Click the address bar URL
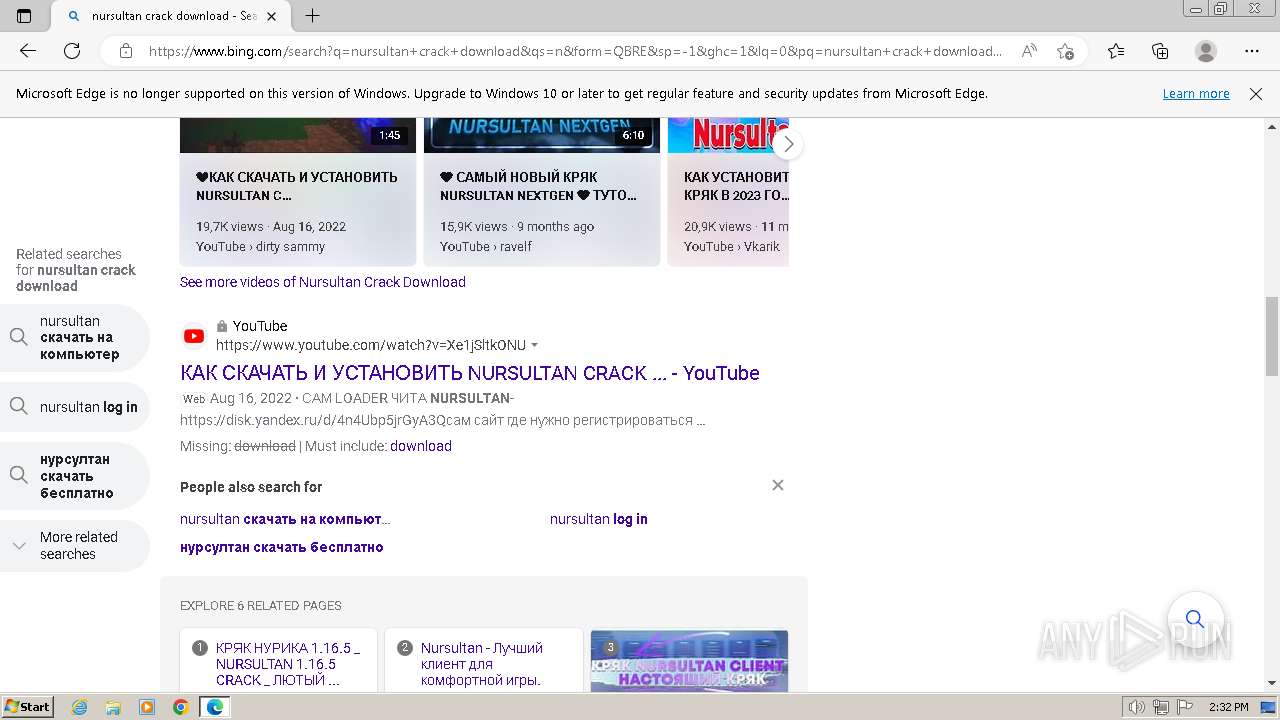Viewport: 1280px width, 720px height. pos(575,51)
